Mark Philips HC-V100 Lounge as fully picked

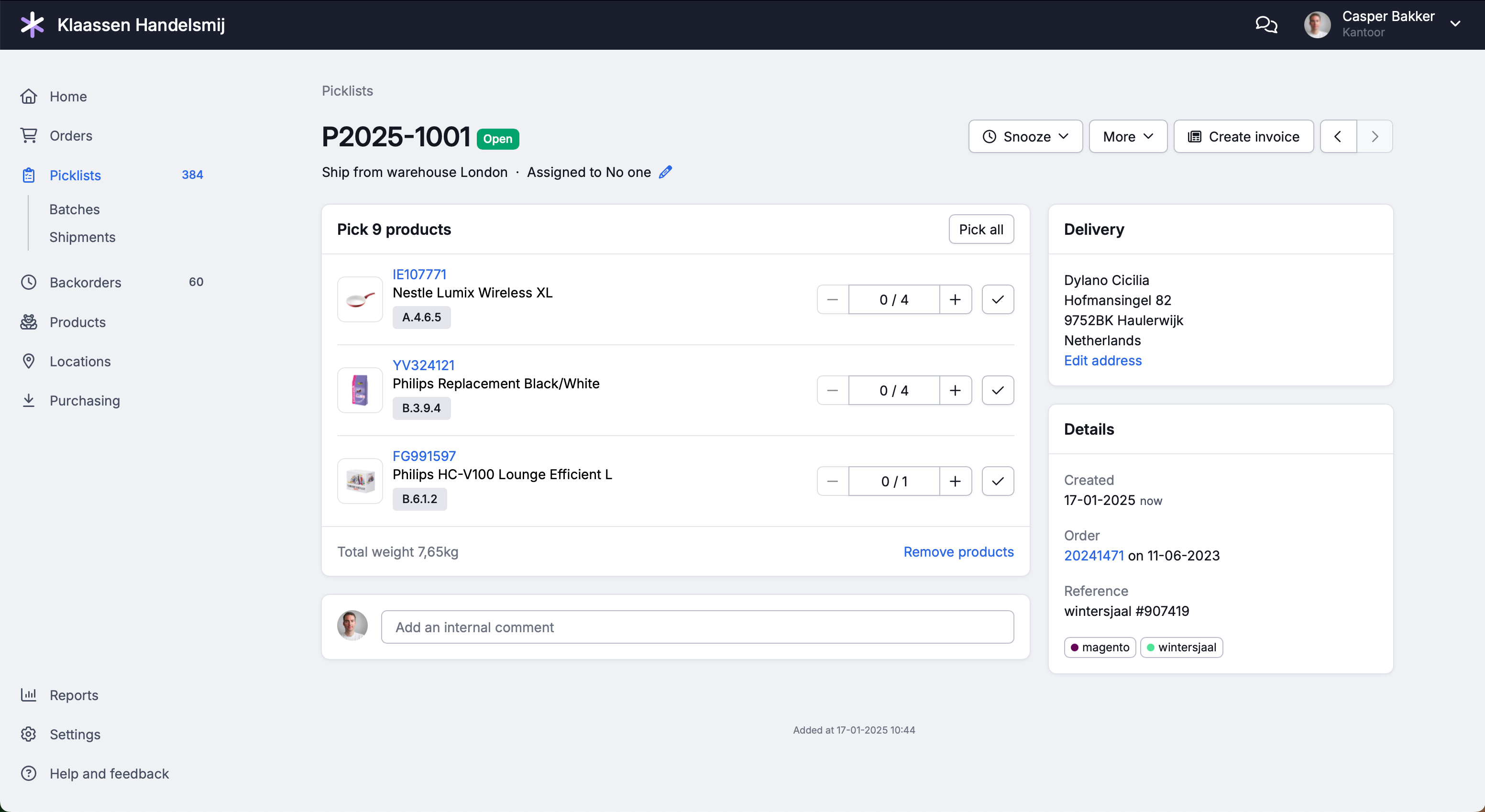coord(997,481)
